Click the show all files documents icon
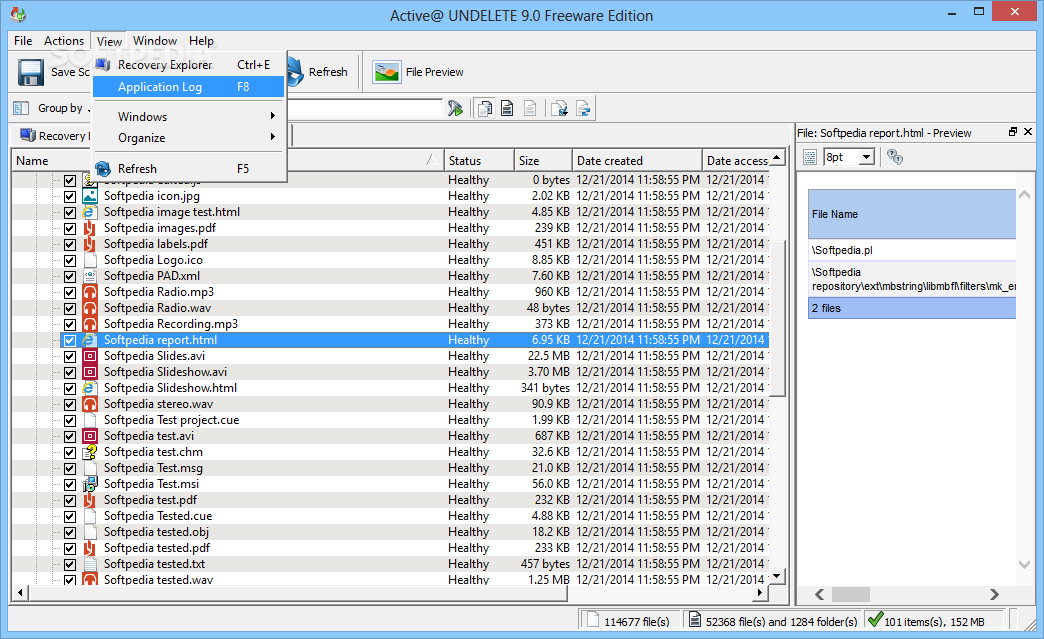Viewport: 1044px width, 639px height. [x=485, y=108]
